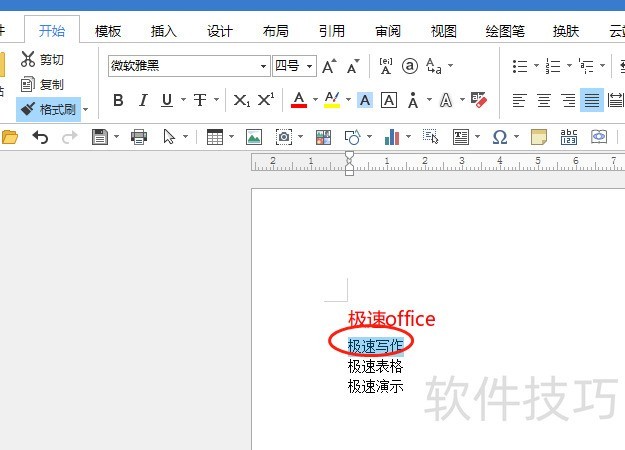This screenshot has width=625, height=450.
Task: Click the subscript X₁ icon
Action: click(x=241, y=100)
